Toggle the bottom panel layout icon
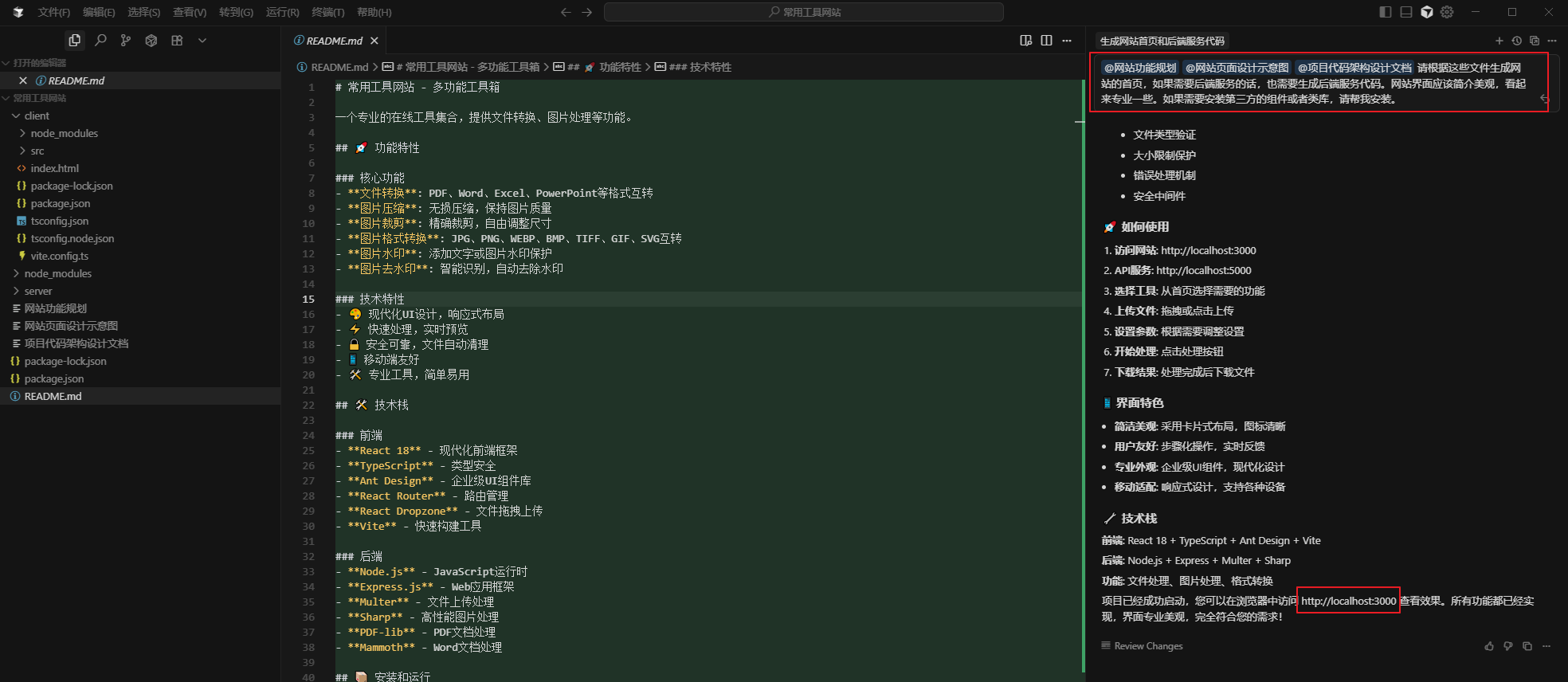This screenshot has height=682, width=1568. point(1406,12)
